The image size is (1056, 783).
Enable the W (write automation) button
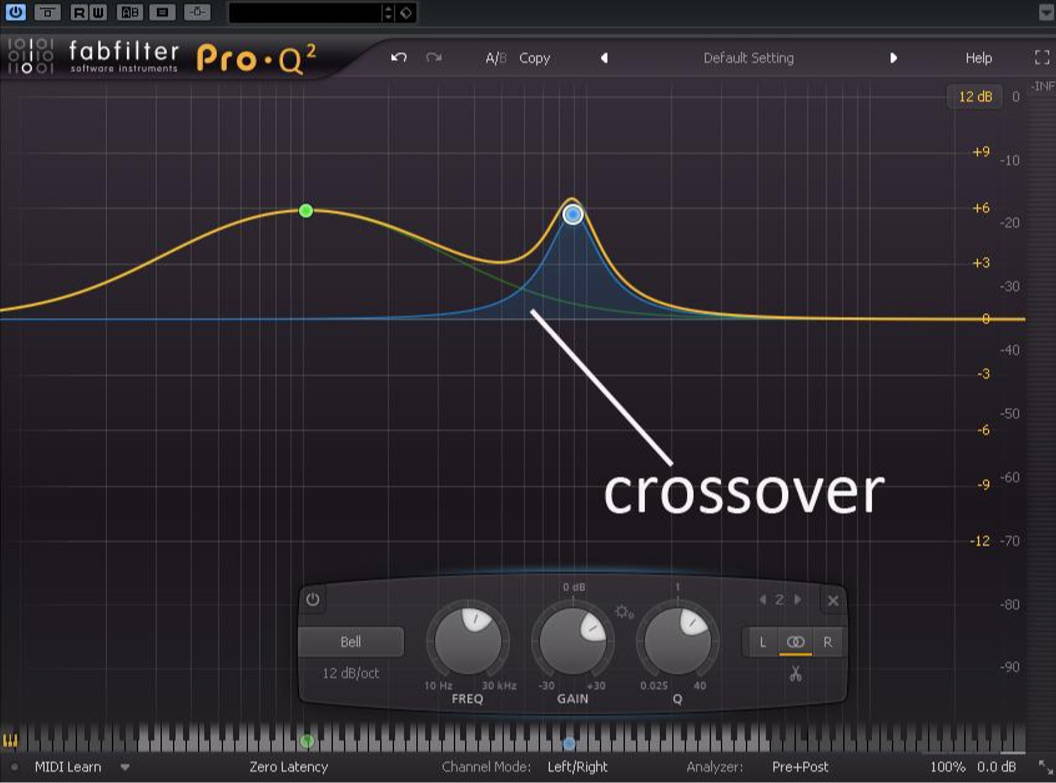(x=98, y=12)
